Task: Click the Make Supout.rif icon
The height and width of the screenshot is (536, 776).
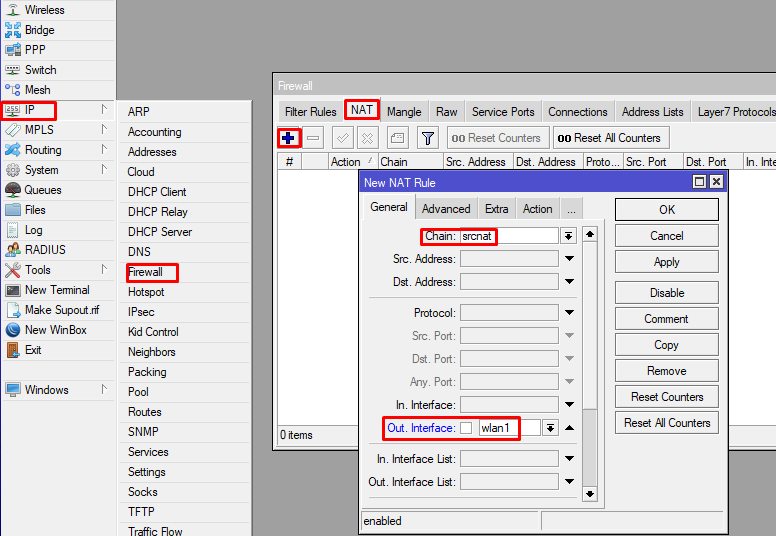Action: [13, 310]
